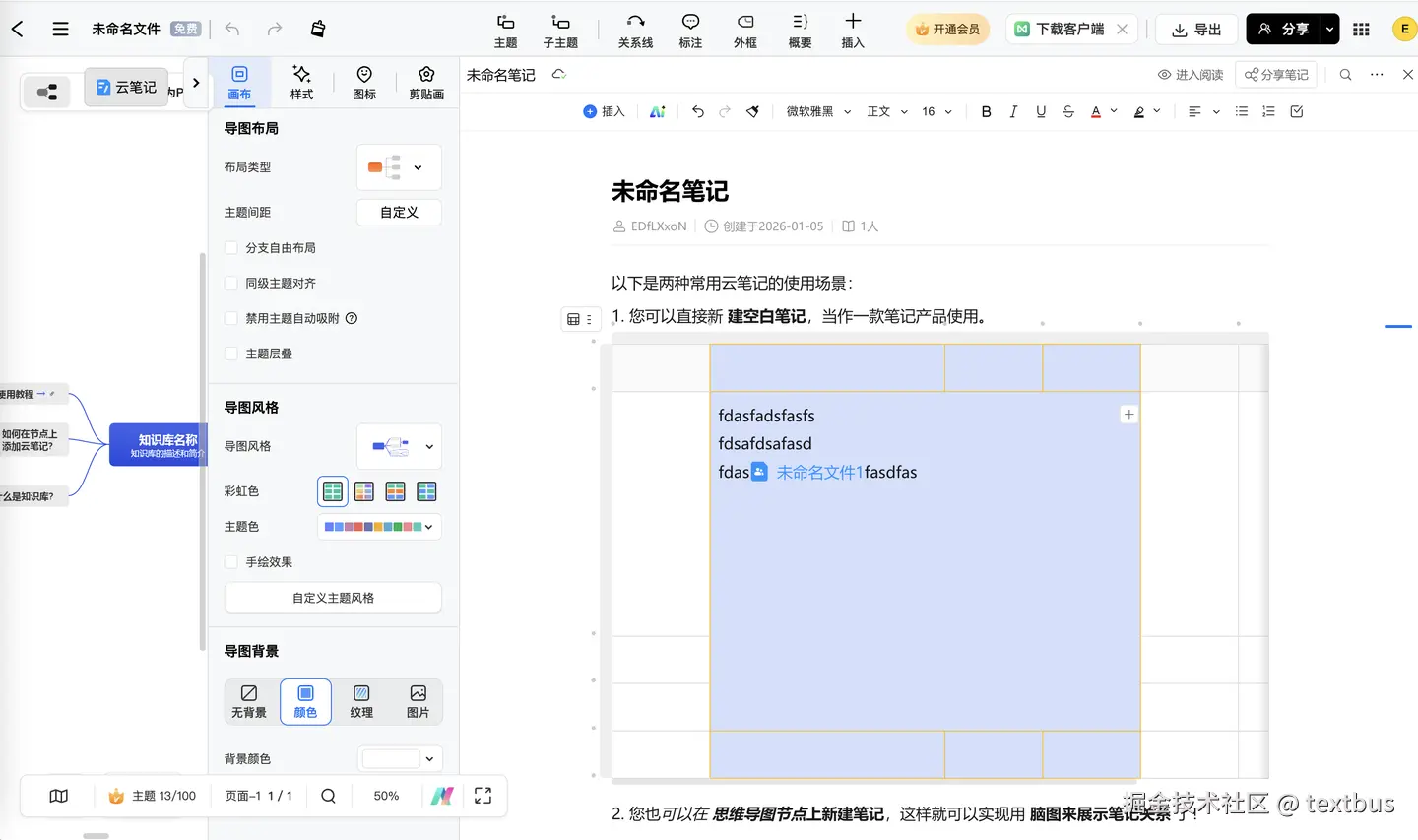This screenshot has width=1418, height=840.
Task: Add a relationship line (关系线)
Action: 635,31
